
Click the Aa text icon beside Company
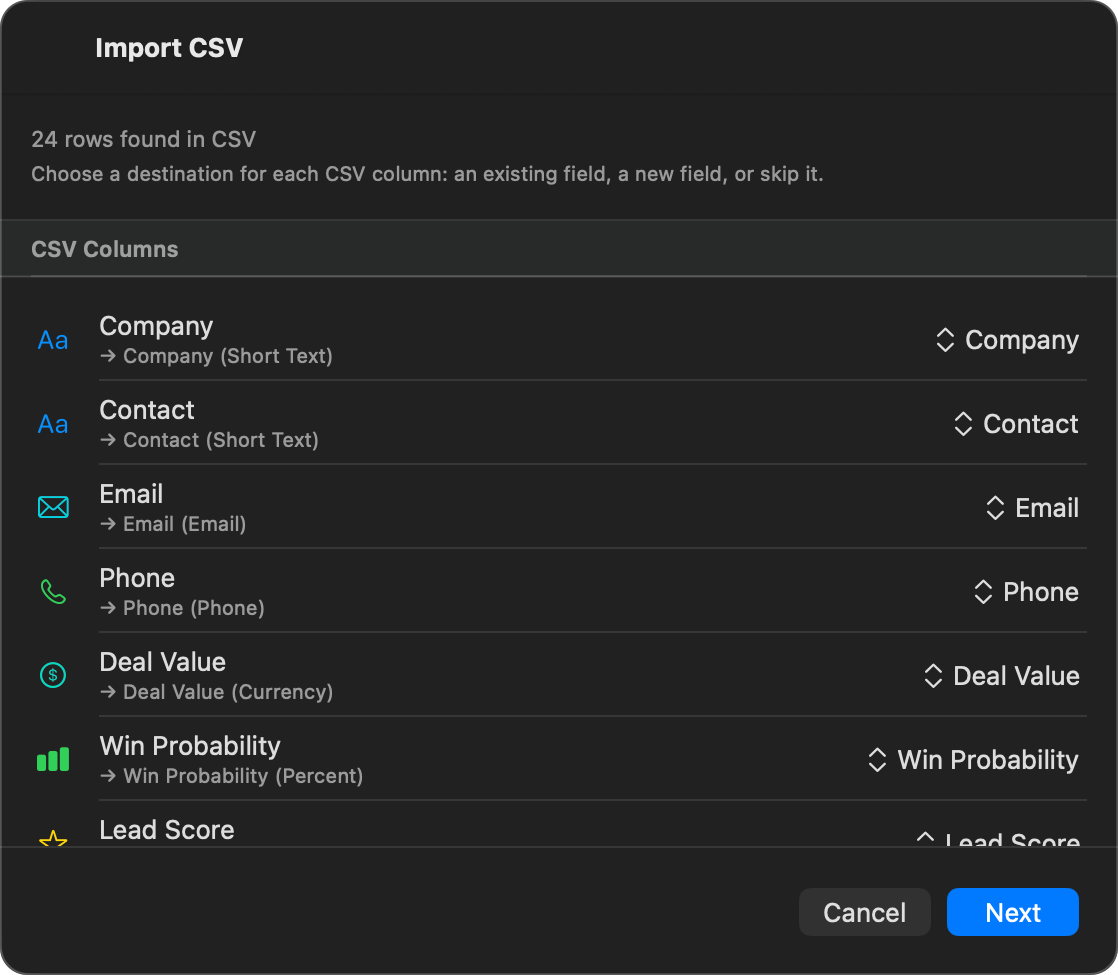(53, 340)
